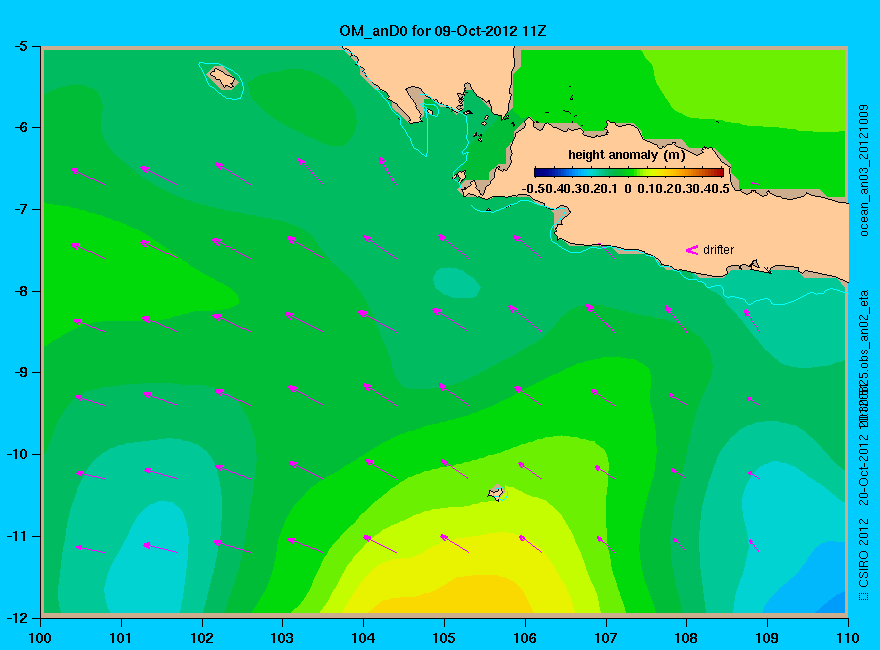This screenshot has height=650, width=880.
Task: Click latitude axis label -11
Action: [17, 536]
